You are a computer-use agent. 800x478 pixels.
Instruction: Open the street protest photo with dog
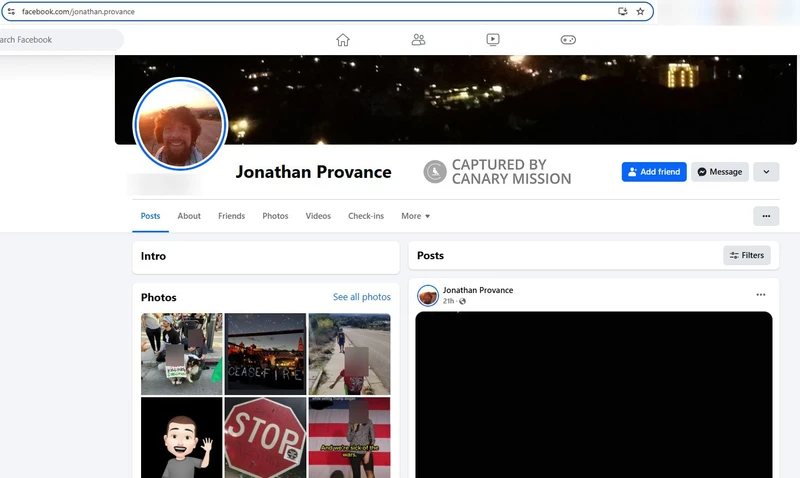click(182, 354)
